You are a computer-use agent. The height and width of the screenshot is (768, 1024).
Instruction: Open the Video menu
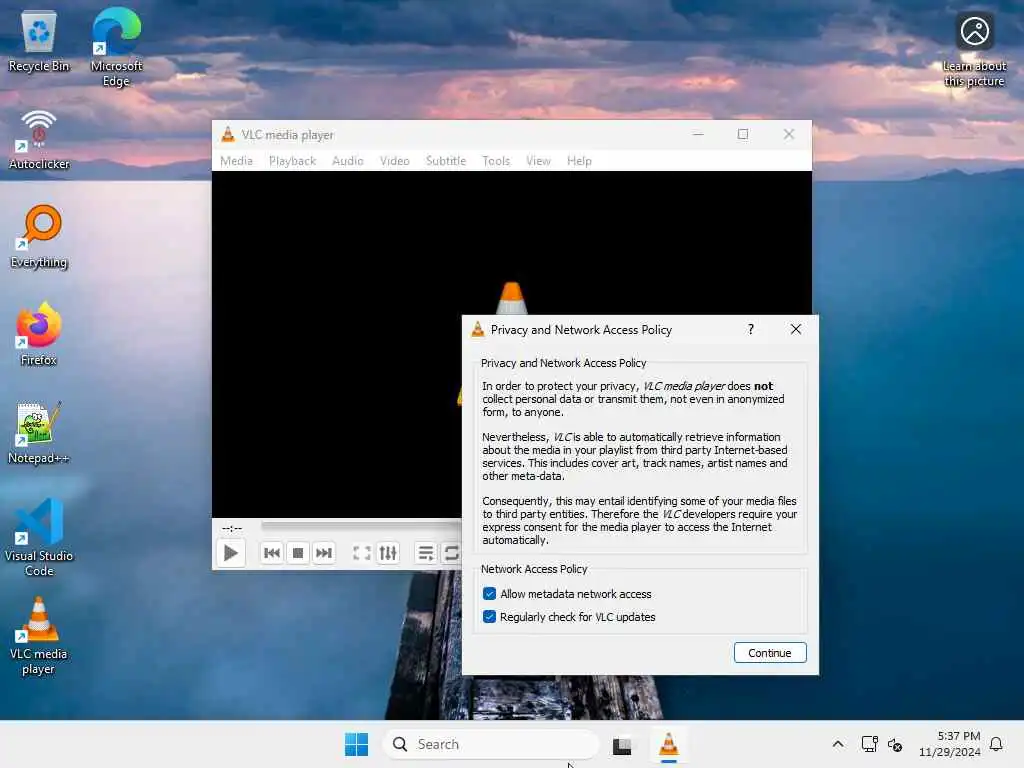[394, 161]
